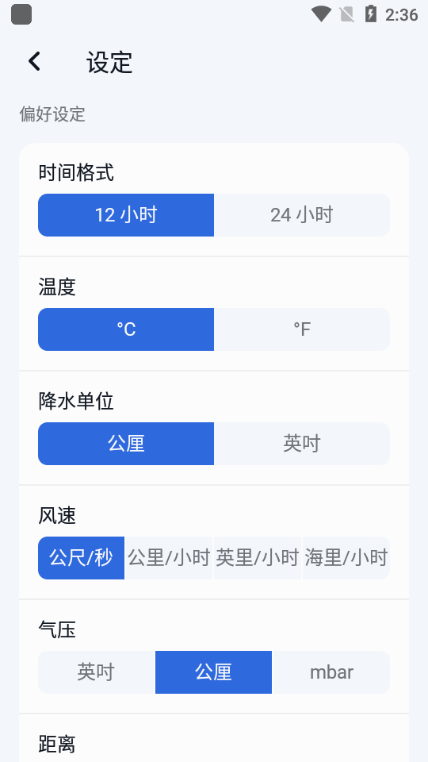Select 海里/小时 wind speed
Viewport: 428px width, 762px height.
pos(346,558)
